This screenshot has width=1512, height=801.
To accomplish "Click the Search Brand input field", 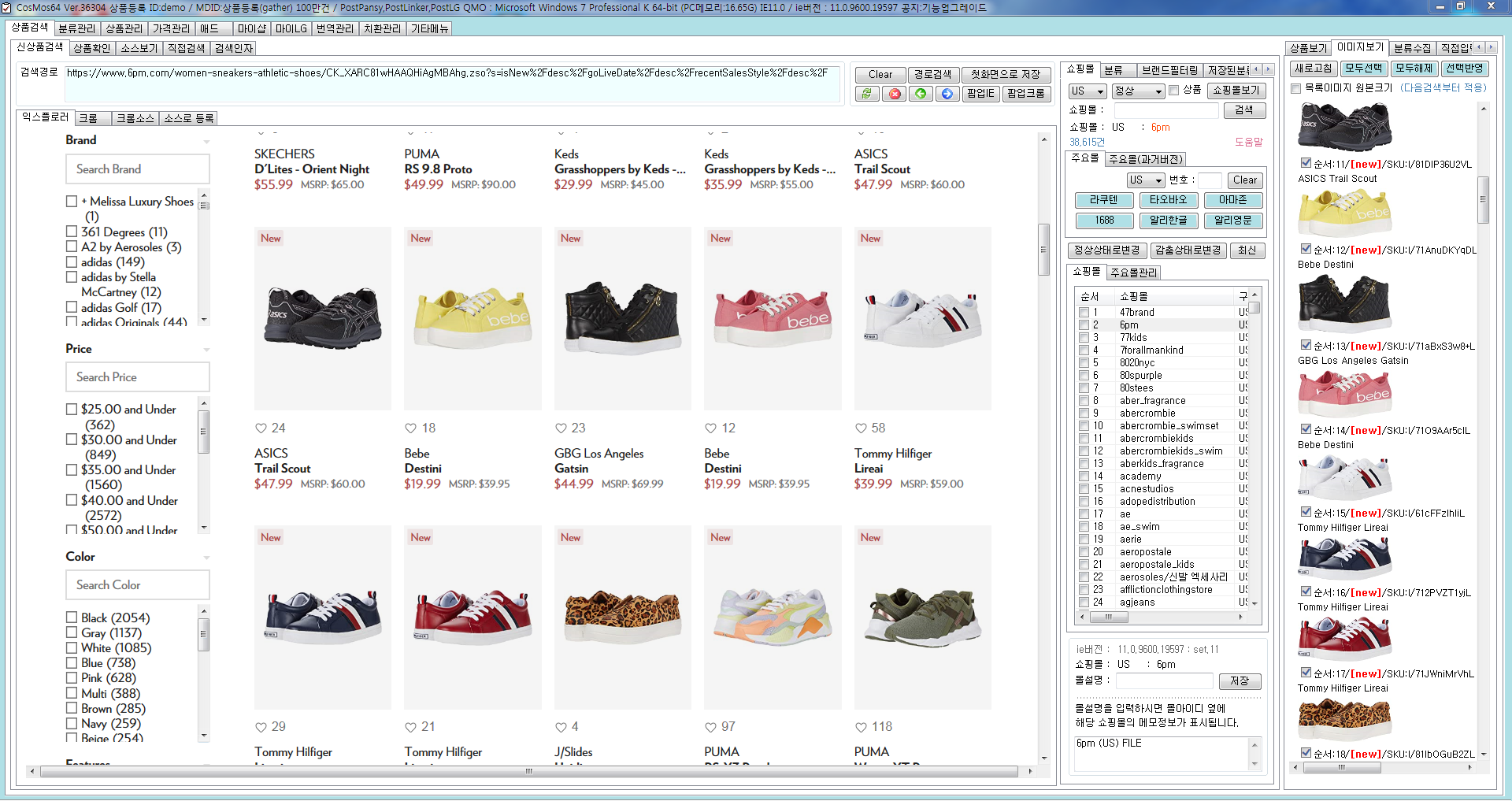I will (x=138, y=169).
